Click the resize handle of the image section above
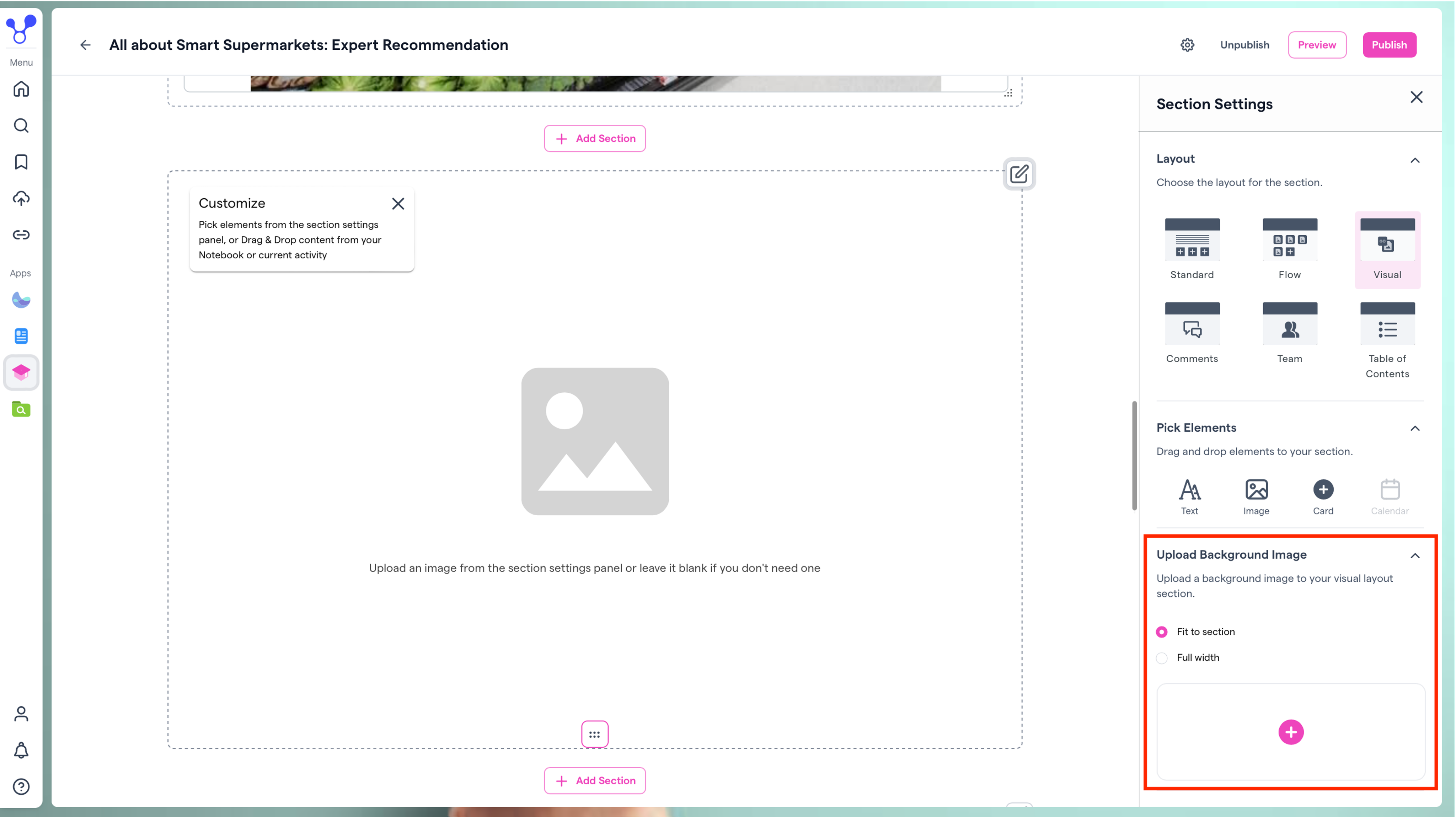Image resolution: width=1456 pixels, height=817 pixels. 1008,93
